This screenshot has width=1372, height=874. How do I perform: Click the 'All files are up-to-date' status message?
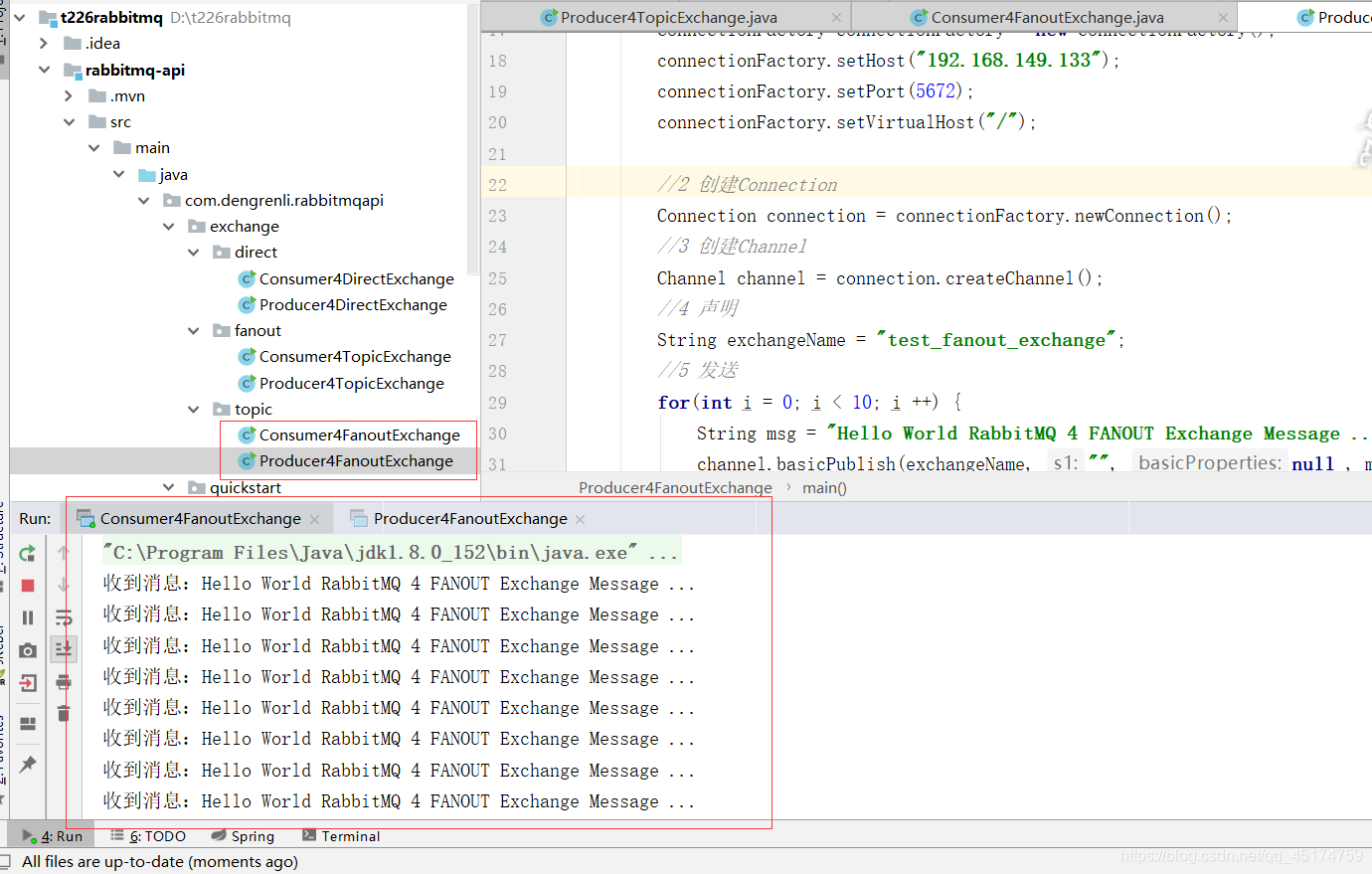tap(160, 861)
